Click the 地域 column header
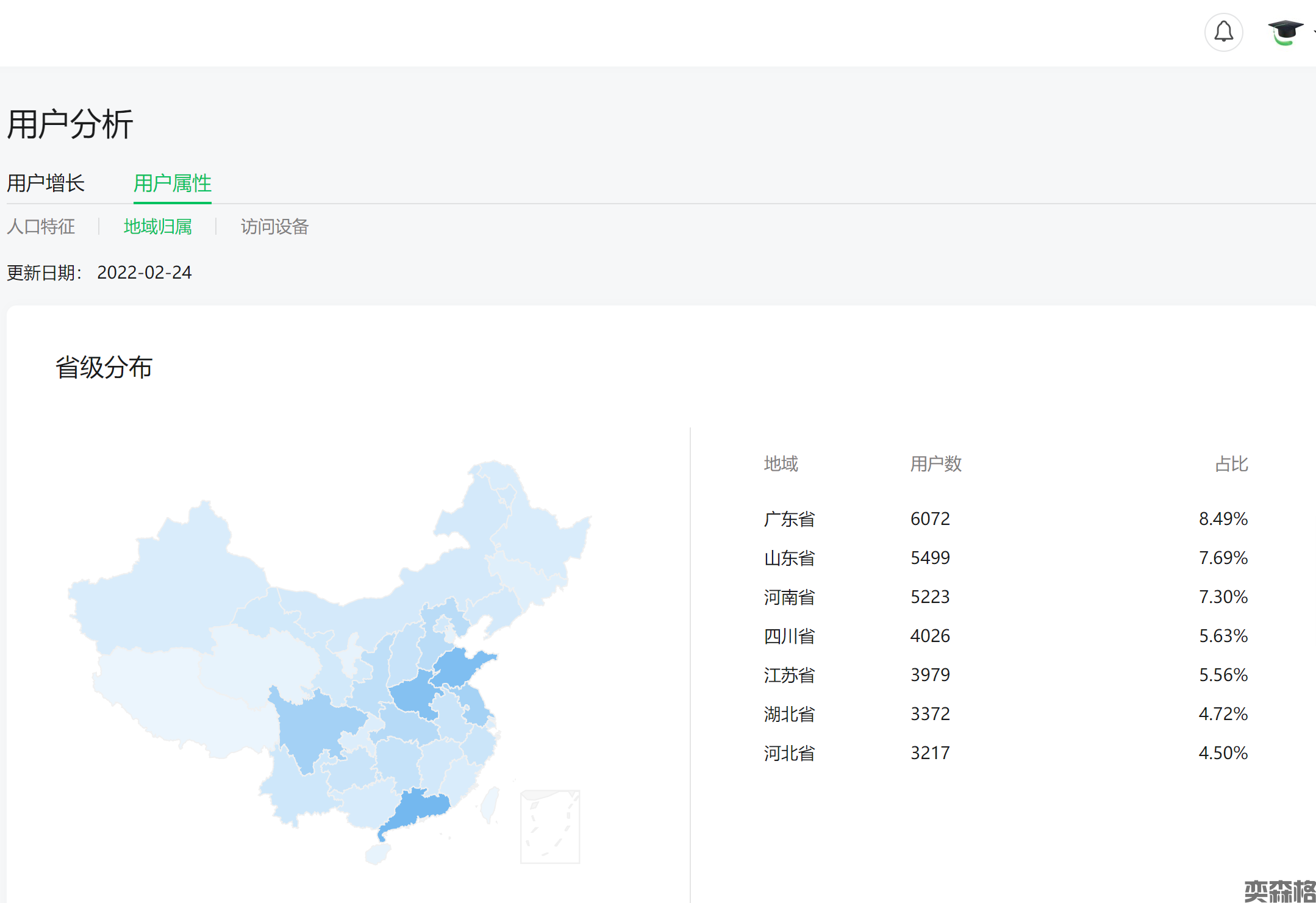 coord(781,464)
